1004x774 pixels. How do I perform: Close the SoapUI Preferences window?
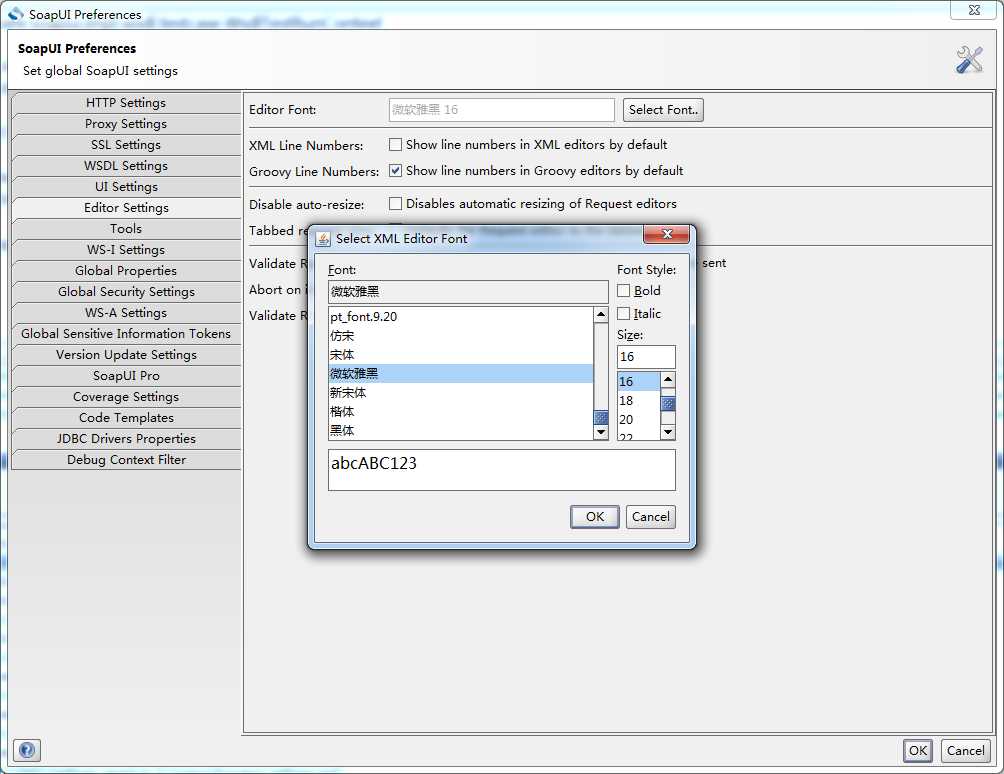pos(973,10)
